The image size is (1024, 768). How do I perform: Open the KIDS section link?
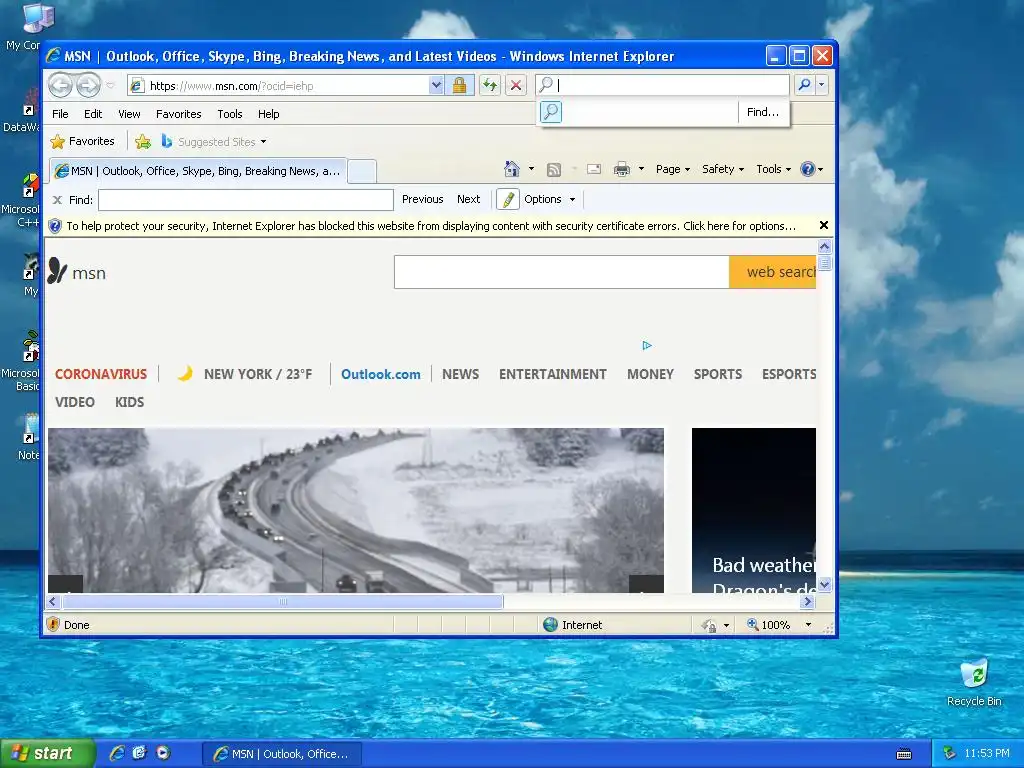coord(129,402)
